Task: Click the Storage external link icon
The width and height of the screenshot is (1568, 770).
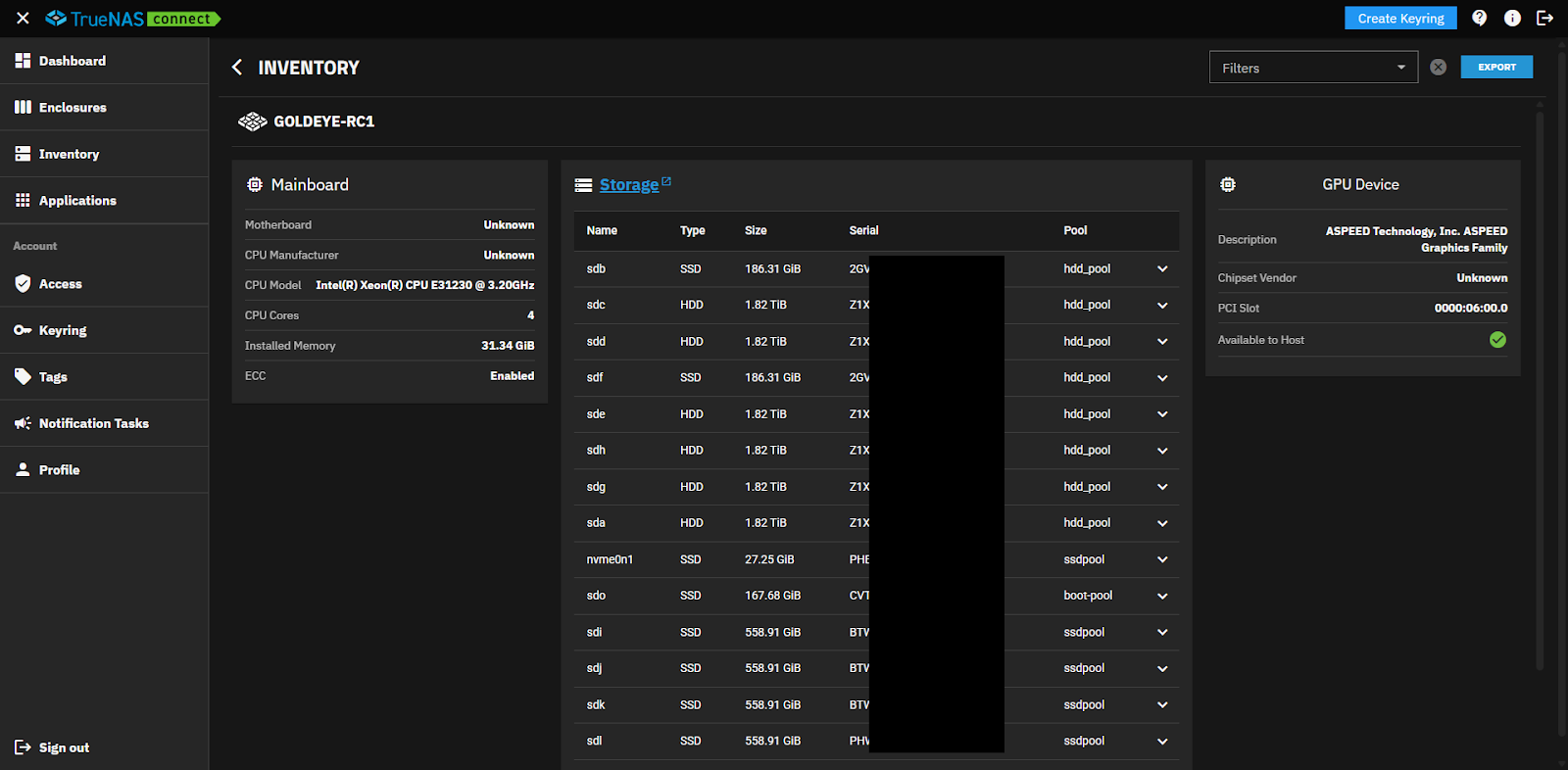Action: click(666, 181)
